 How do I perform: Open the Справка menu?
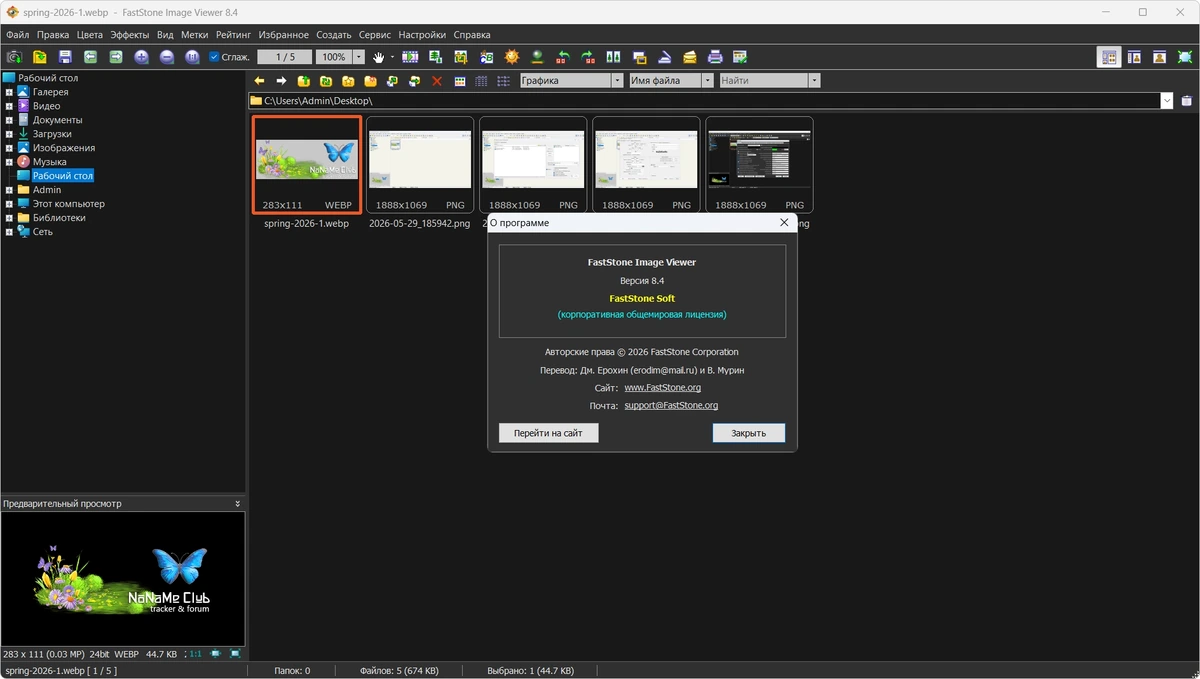472,35
